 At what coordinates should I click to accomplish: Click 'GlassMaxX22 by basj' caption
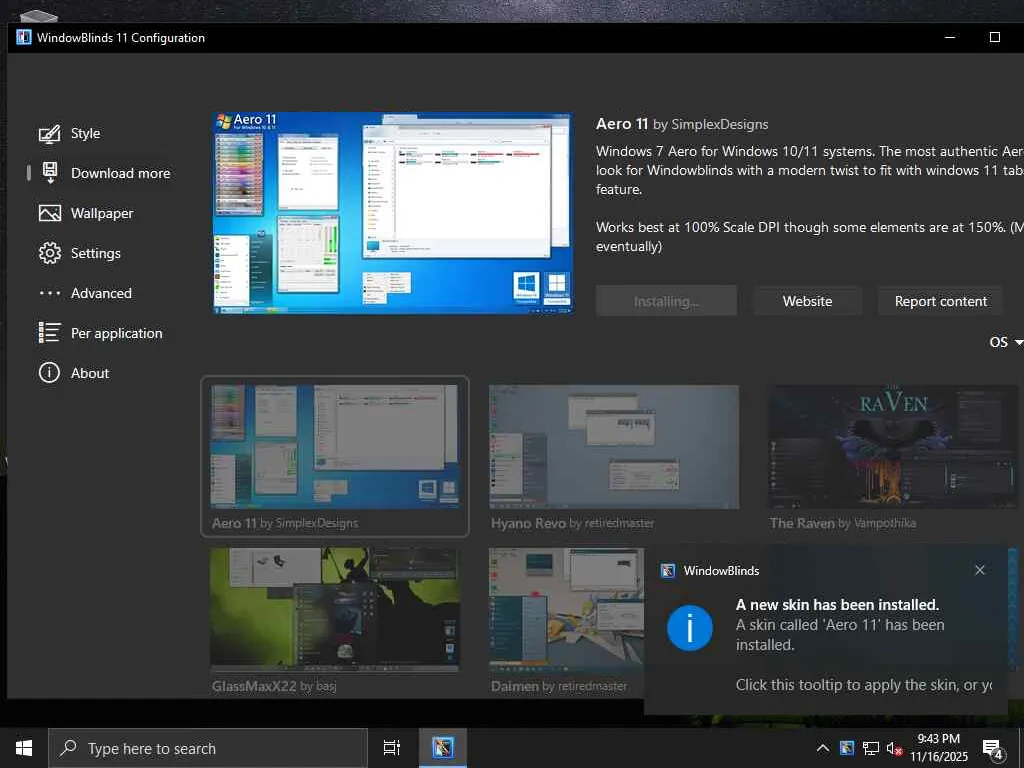point(274,686)
